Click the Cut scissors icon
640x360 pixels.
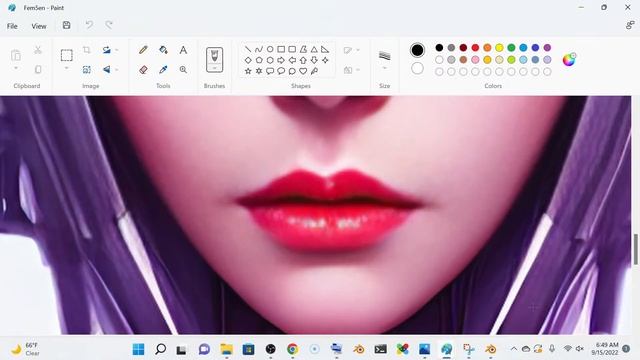click(38, 50)
